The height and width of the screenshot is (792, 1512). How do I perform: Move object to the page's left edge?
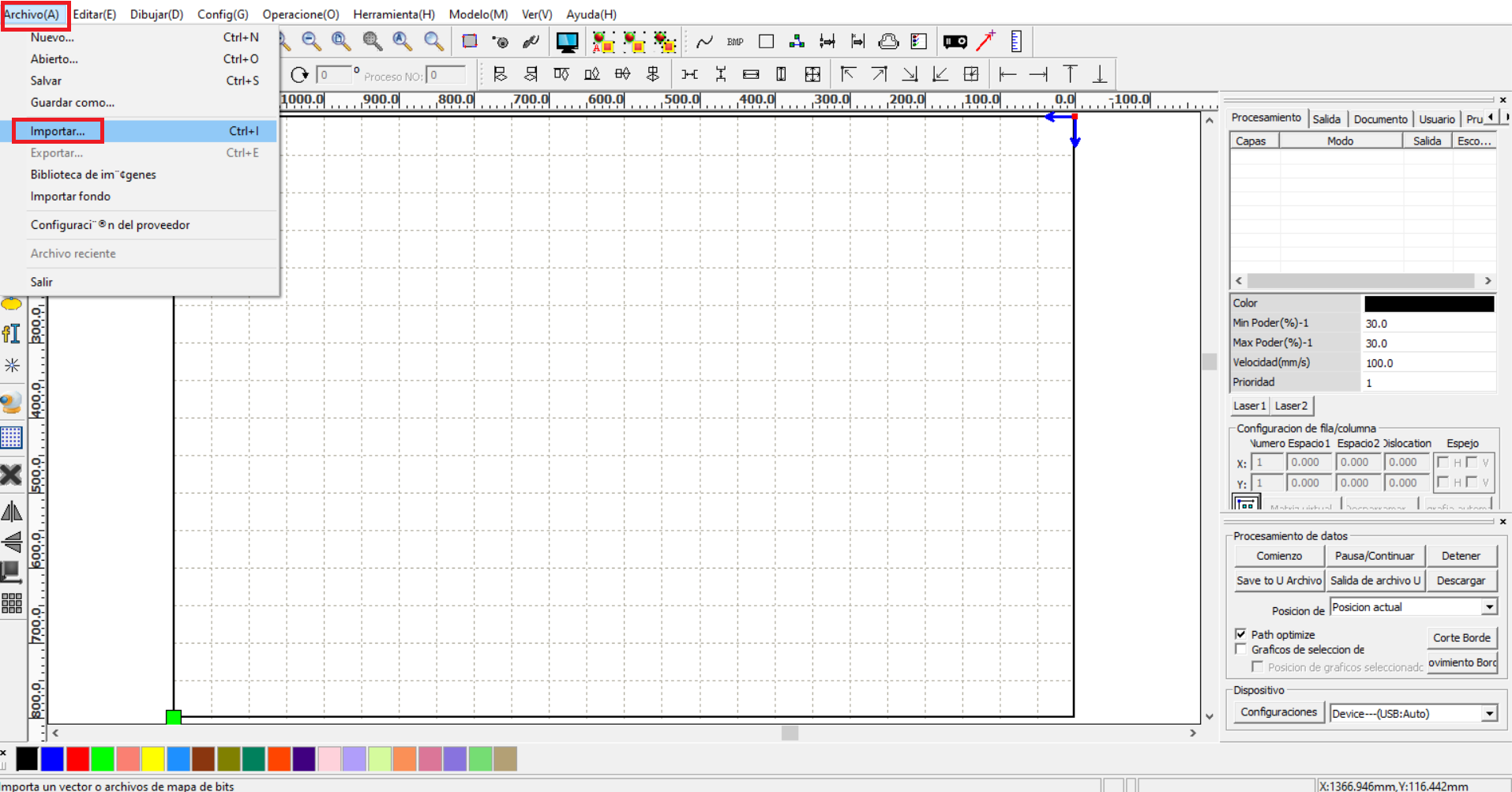[x=1007, y=74]
